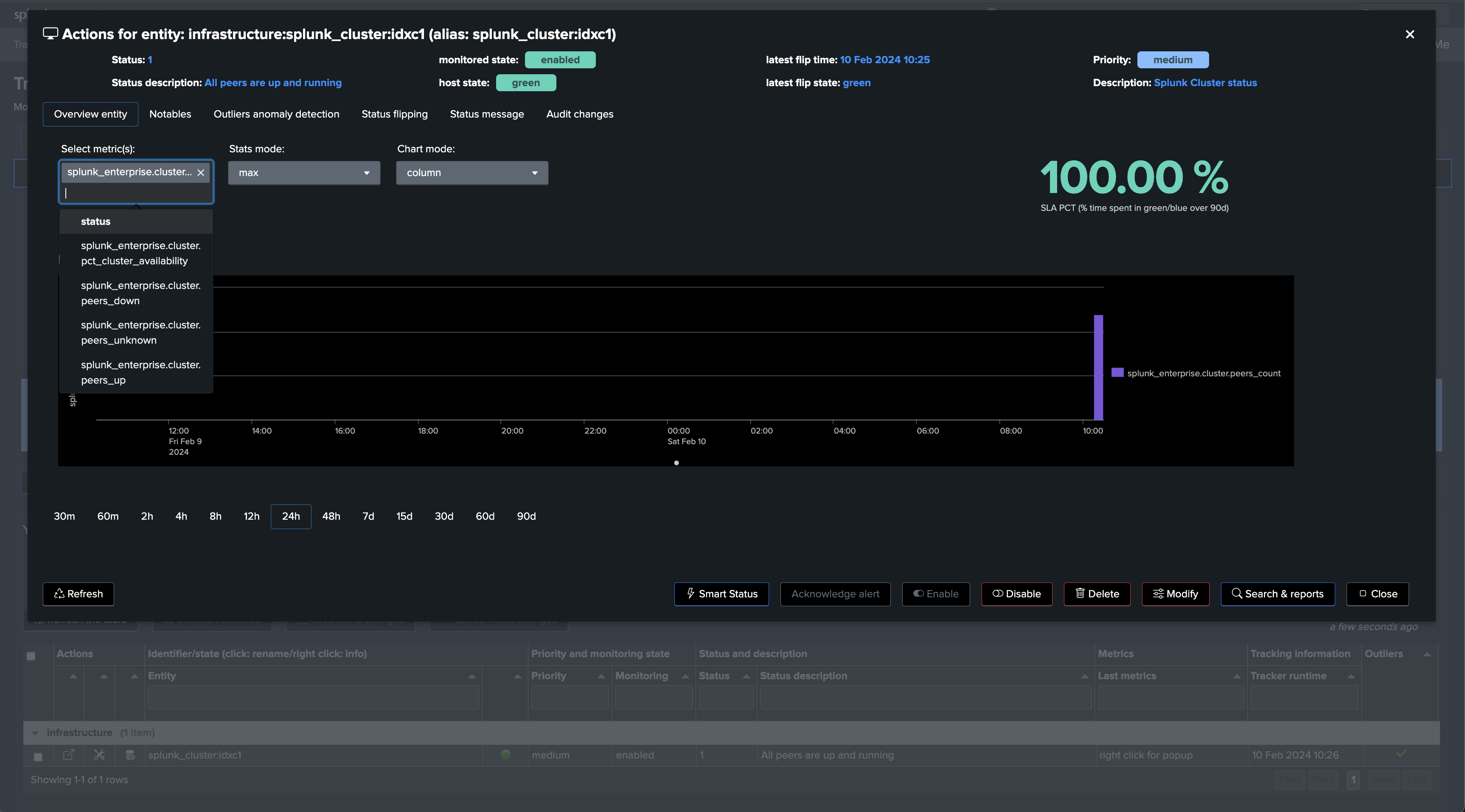Set time range to 90d
1465x812 pixels.
point(526,516)
